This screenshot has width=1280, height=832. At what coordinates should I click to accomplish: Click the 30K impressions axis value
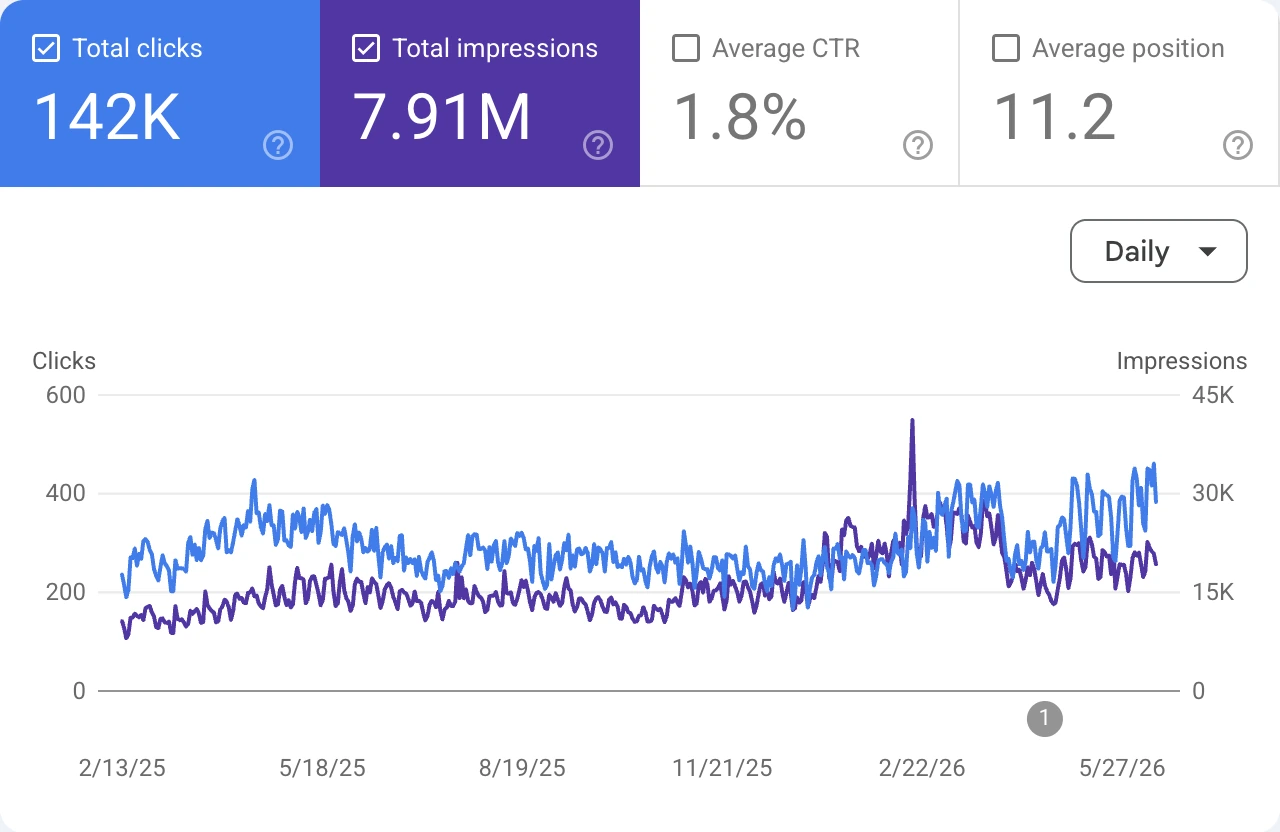click(x=1214, y=493)
